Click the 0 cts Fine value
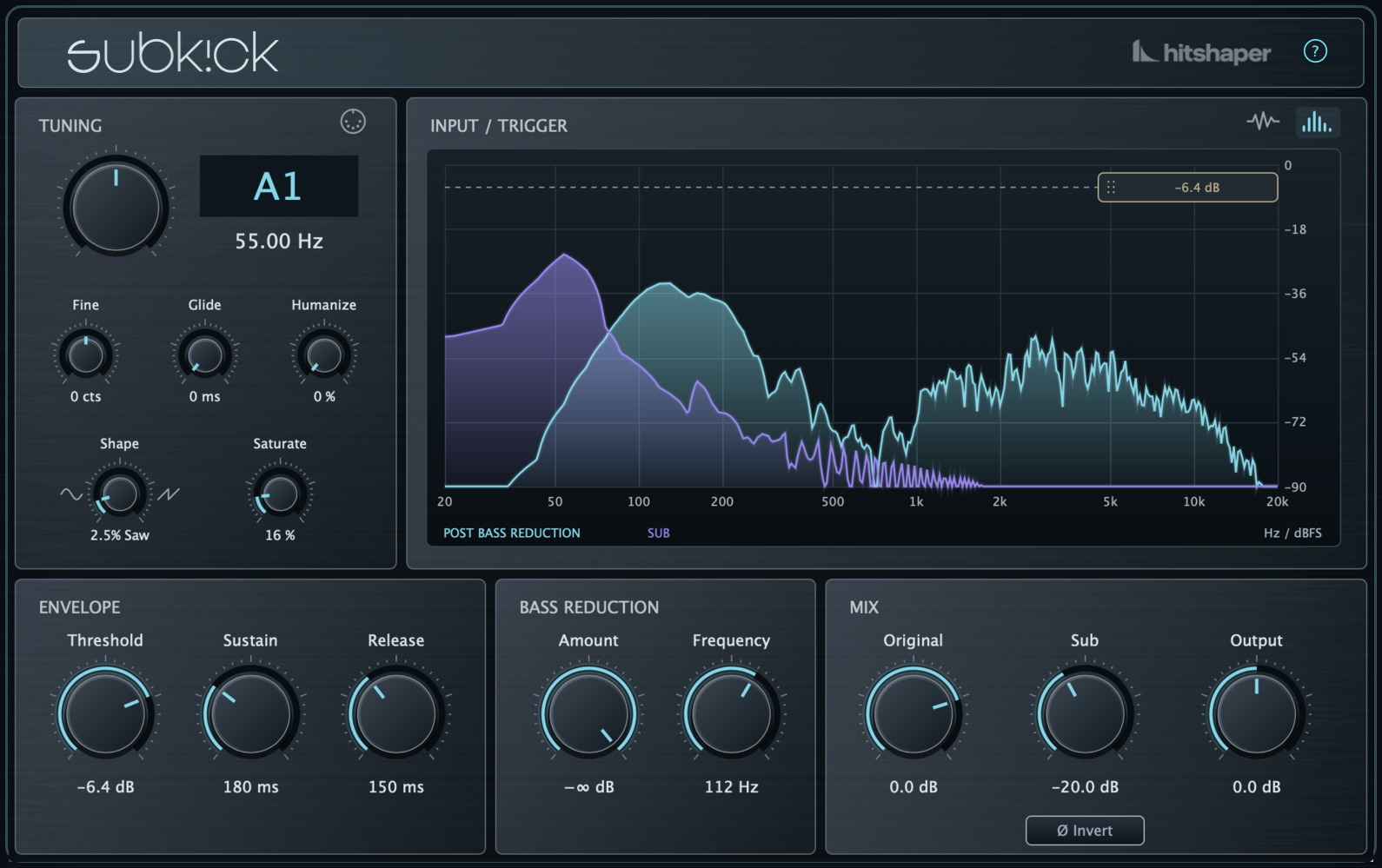The height and width of the screenshot is (868, 1382). pyautogui.click(x=85, y=396)
